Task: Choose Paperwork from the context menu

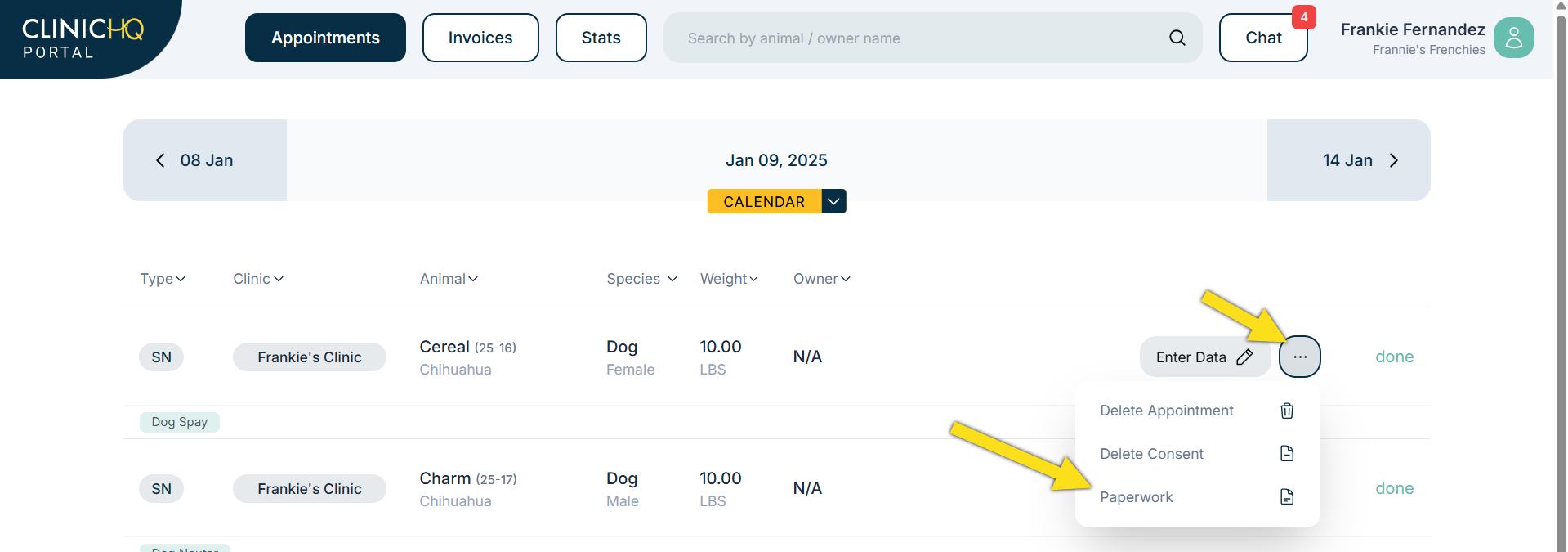Action: (1136, 497)
